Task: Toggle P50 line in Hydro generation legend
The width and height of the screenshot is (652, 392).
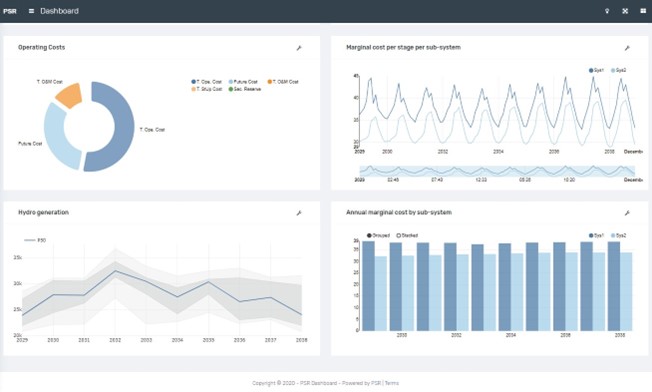Action: pyautogui.click(x=35, y=240)
